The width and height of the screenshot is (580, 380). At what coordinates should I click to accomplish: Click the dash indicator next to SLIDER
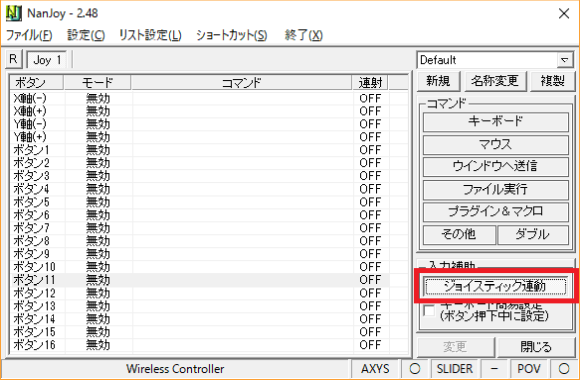494,369
